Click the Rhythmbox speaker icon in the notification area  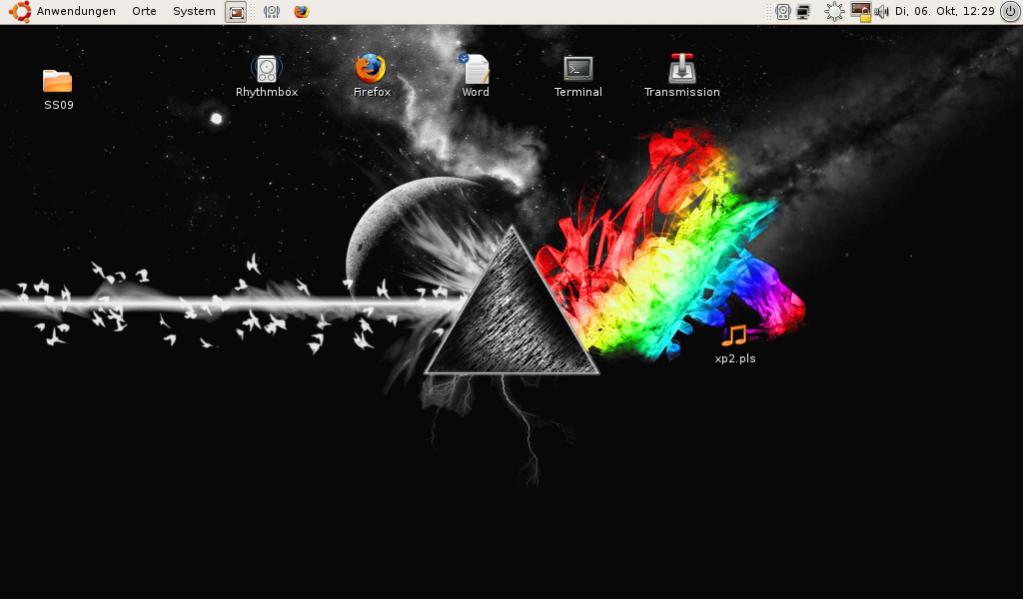pyautogui.click(x=783, y=12)
